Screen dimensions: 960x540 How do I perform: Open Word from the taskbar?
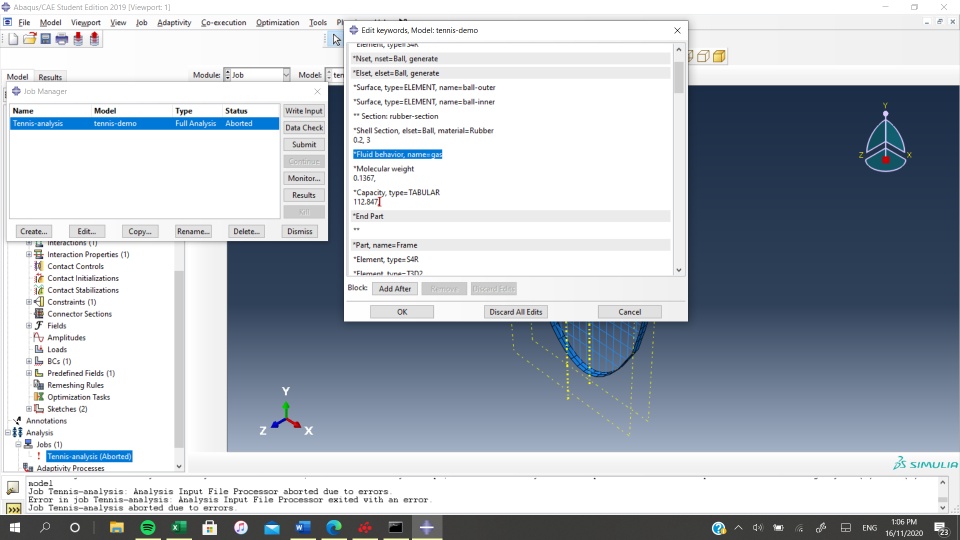pos(302,527)
